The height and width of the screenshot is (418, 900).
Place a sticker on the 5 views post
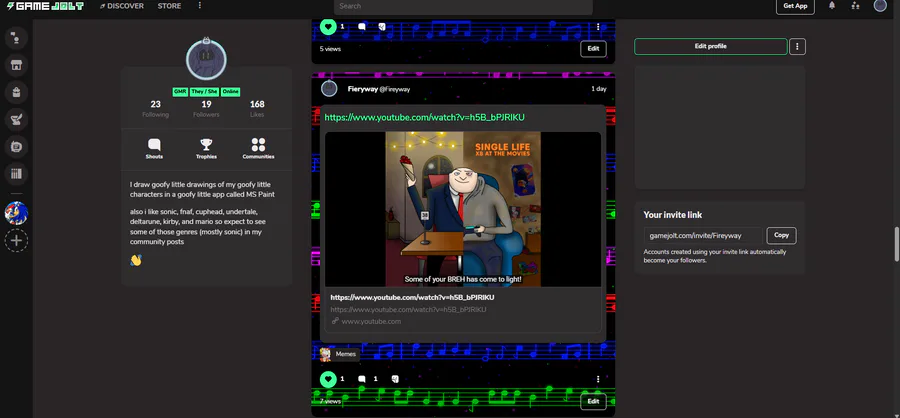tap(382, 26)
